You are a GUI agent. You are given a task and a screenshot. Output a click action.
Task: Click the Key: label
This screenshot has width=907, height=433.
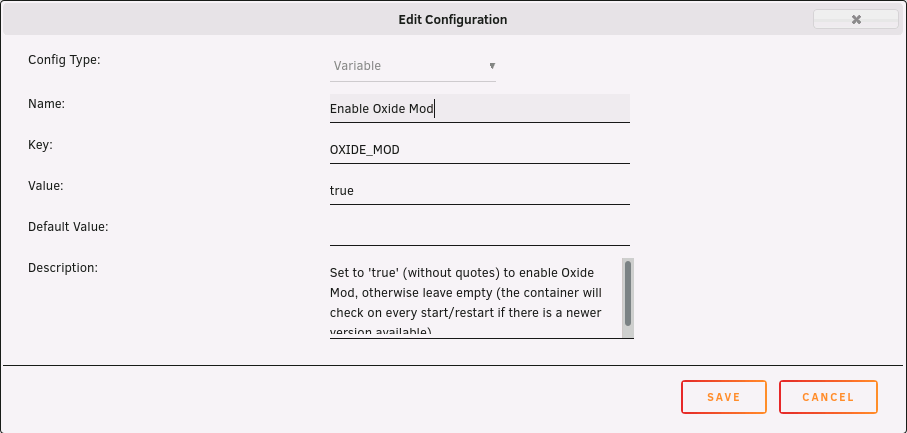pyautogui.click(x=40, y=145)
